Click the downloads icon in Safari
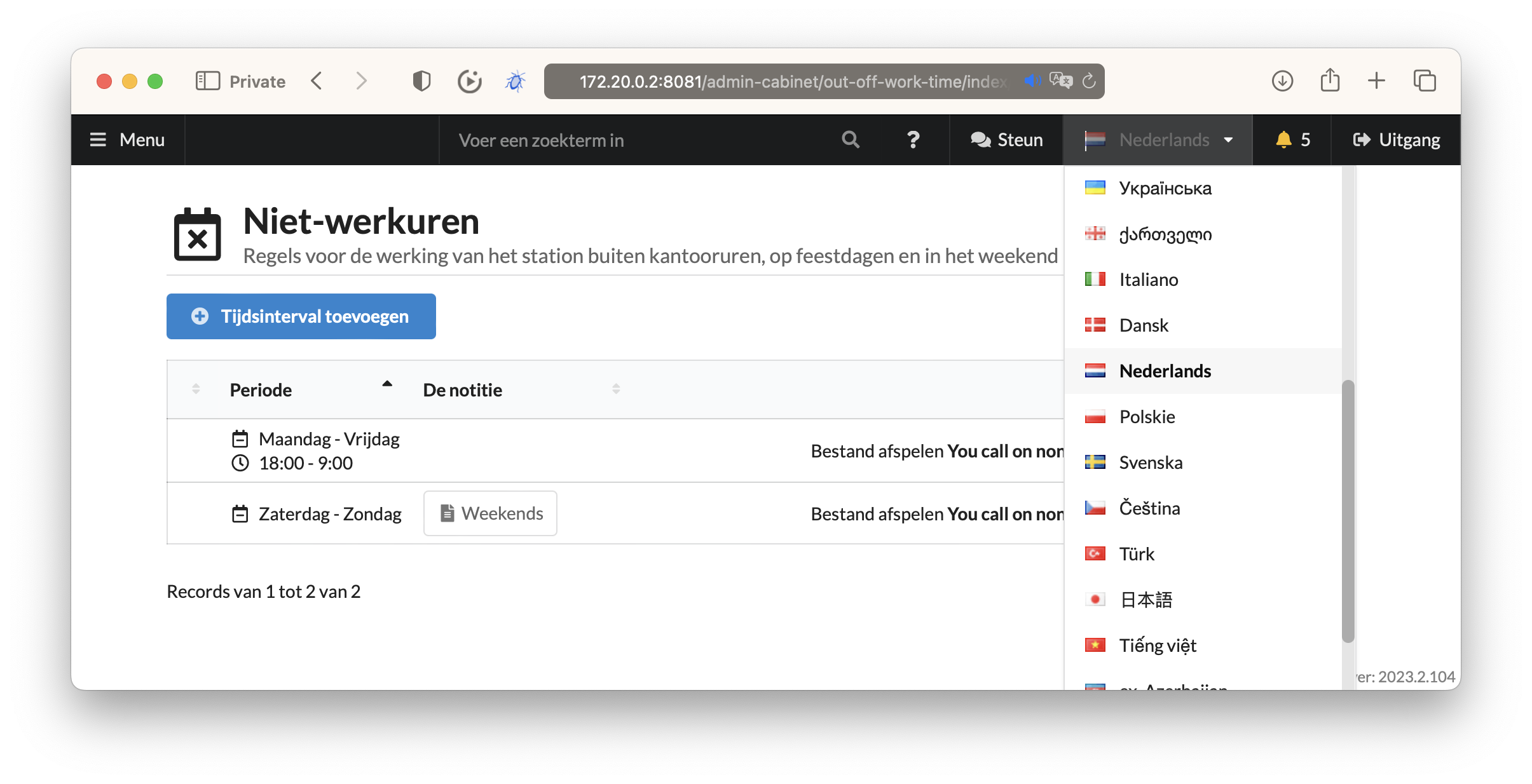1532x784 pixels. click(1282, 81)
